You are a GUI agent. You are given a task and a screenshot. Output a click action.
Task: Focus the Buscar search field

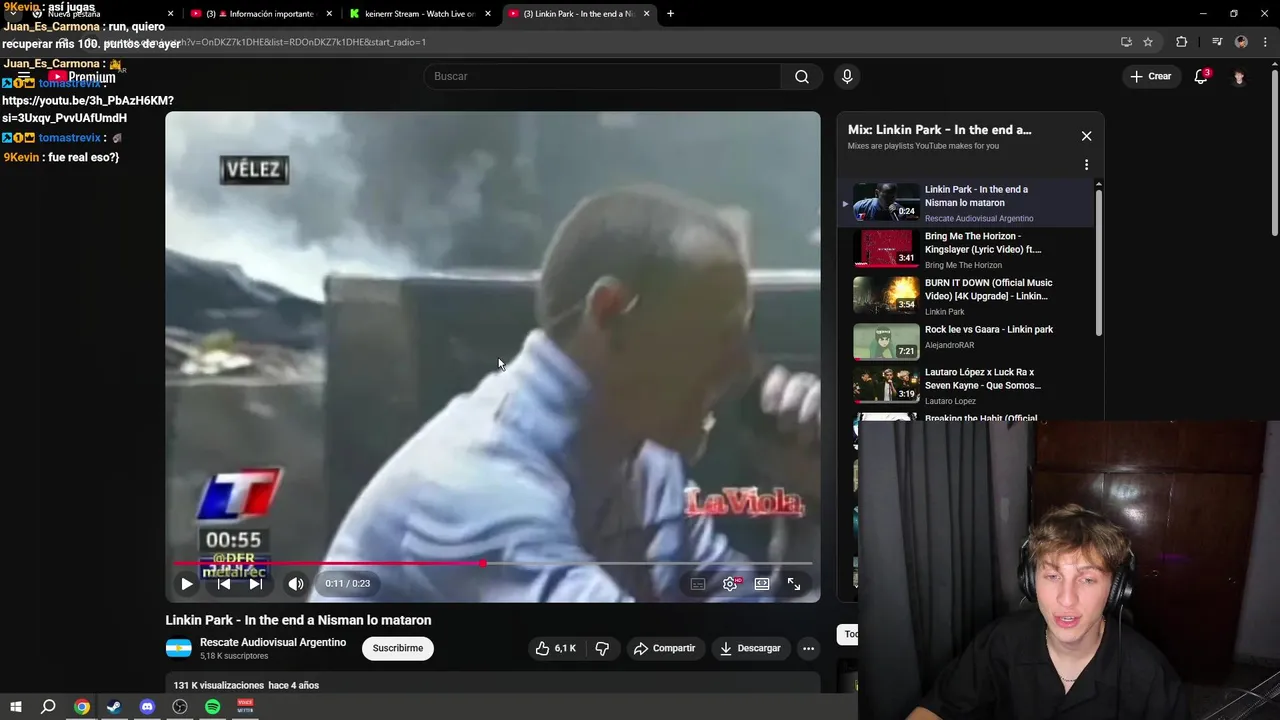pyautogui.click(x=602, y=77)
